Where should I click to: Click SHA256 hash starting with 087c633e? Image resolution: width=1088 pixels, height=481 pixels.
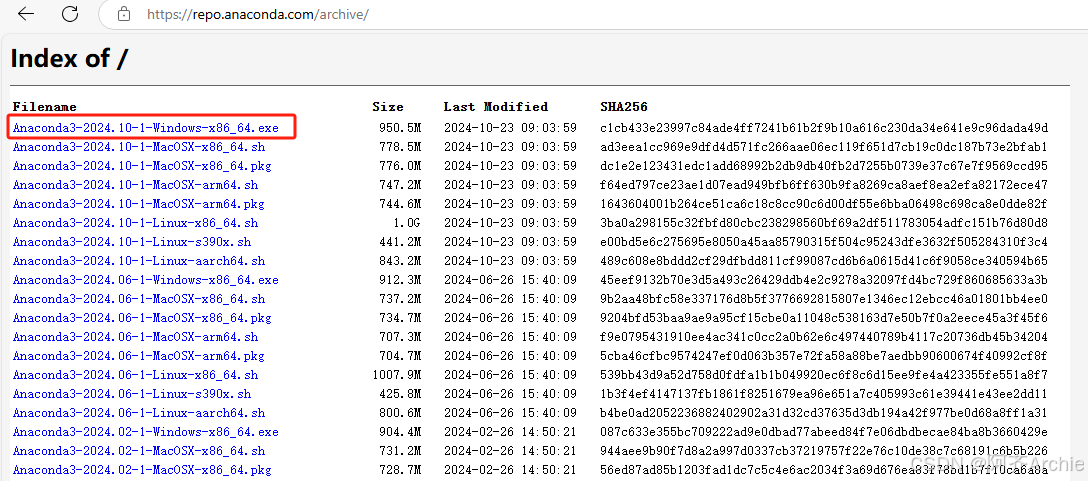pyautogui.click(x=824, y=432)
